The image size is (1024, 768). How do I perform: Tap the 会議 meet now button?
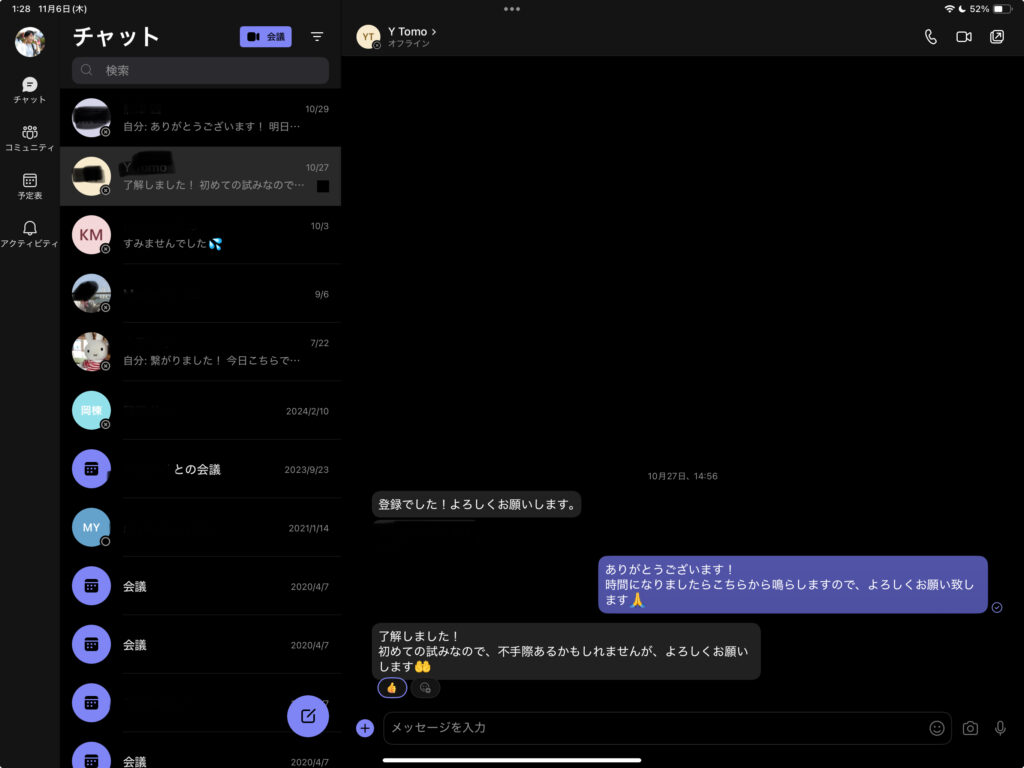(x=265, y=37)
